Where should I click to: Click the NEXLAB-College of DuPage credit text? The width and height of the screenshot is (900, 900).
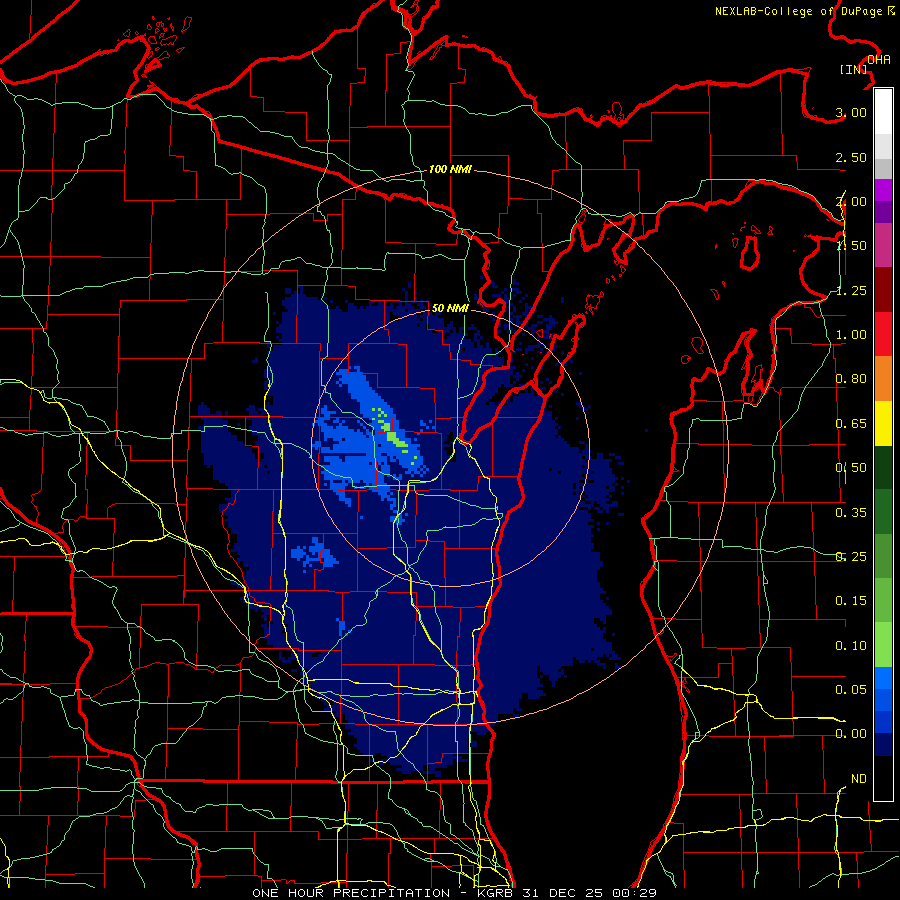[x=804, y=11]
